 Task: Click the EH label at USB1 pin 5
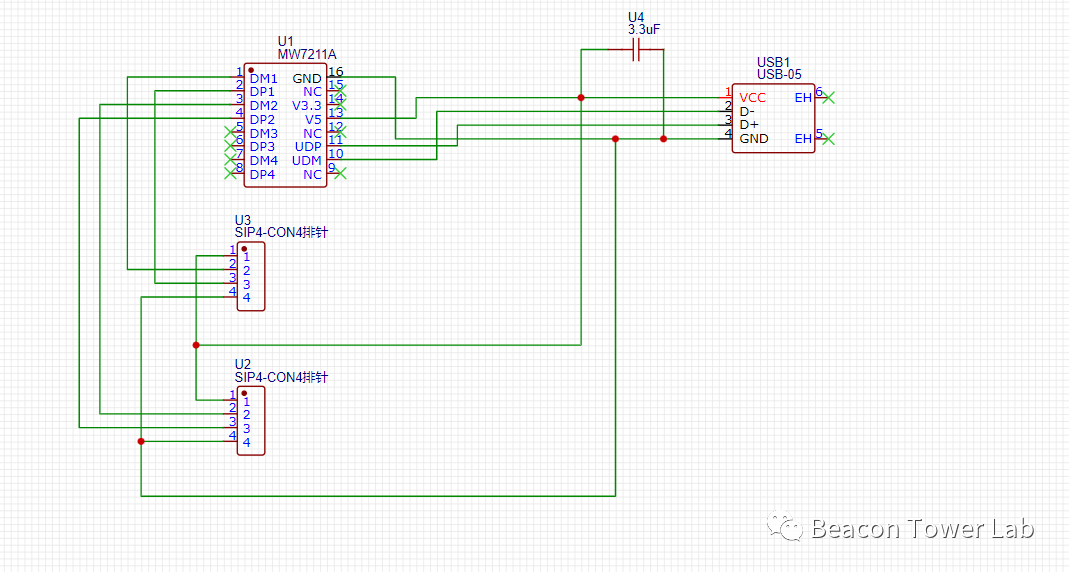tap(803, 138)
